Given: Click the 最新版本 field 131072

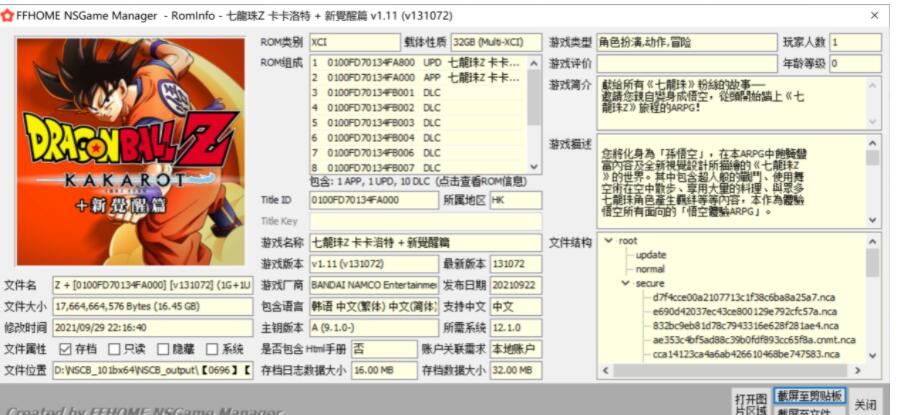Looking at the screenshot, I should 515,264.
